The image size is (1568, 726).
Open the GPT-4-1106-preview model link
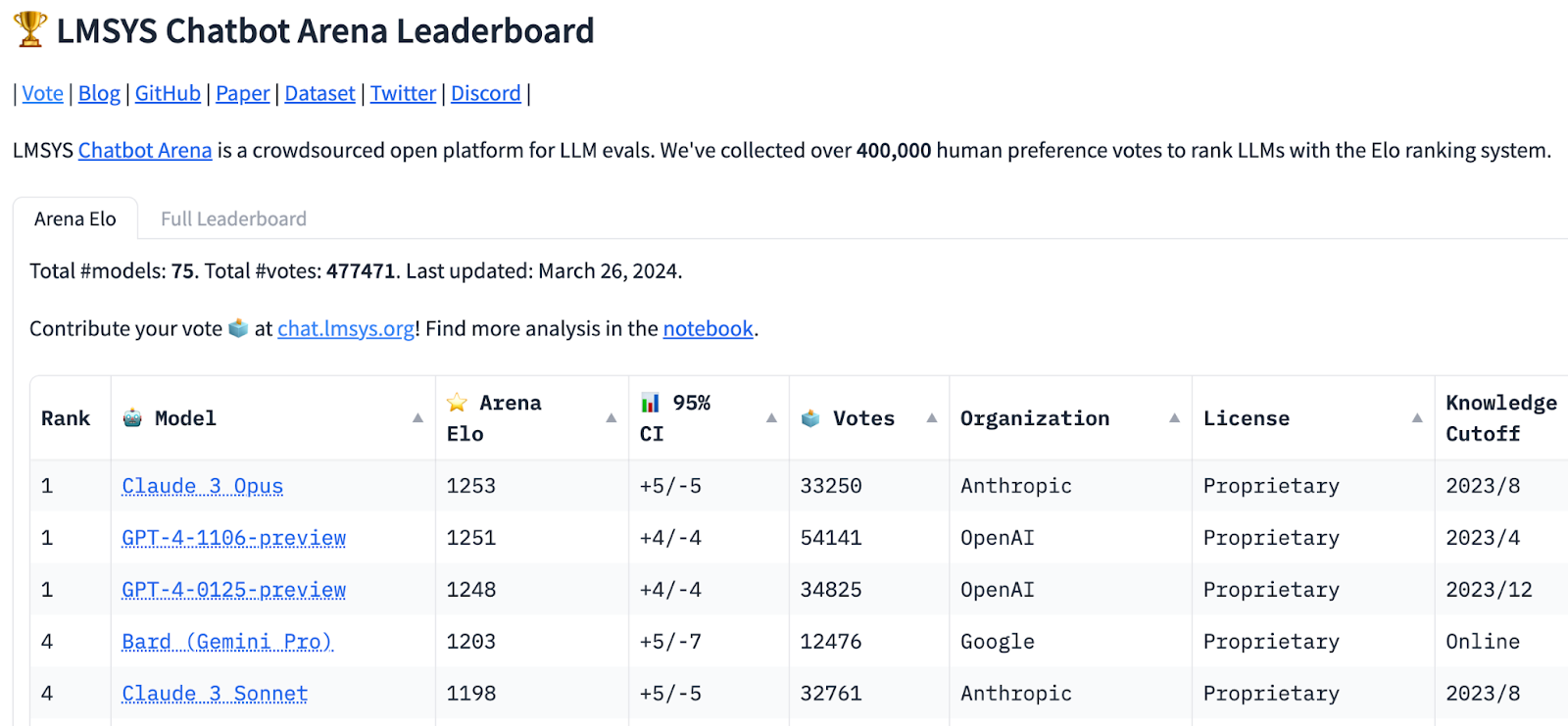(x=234, y=538)
